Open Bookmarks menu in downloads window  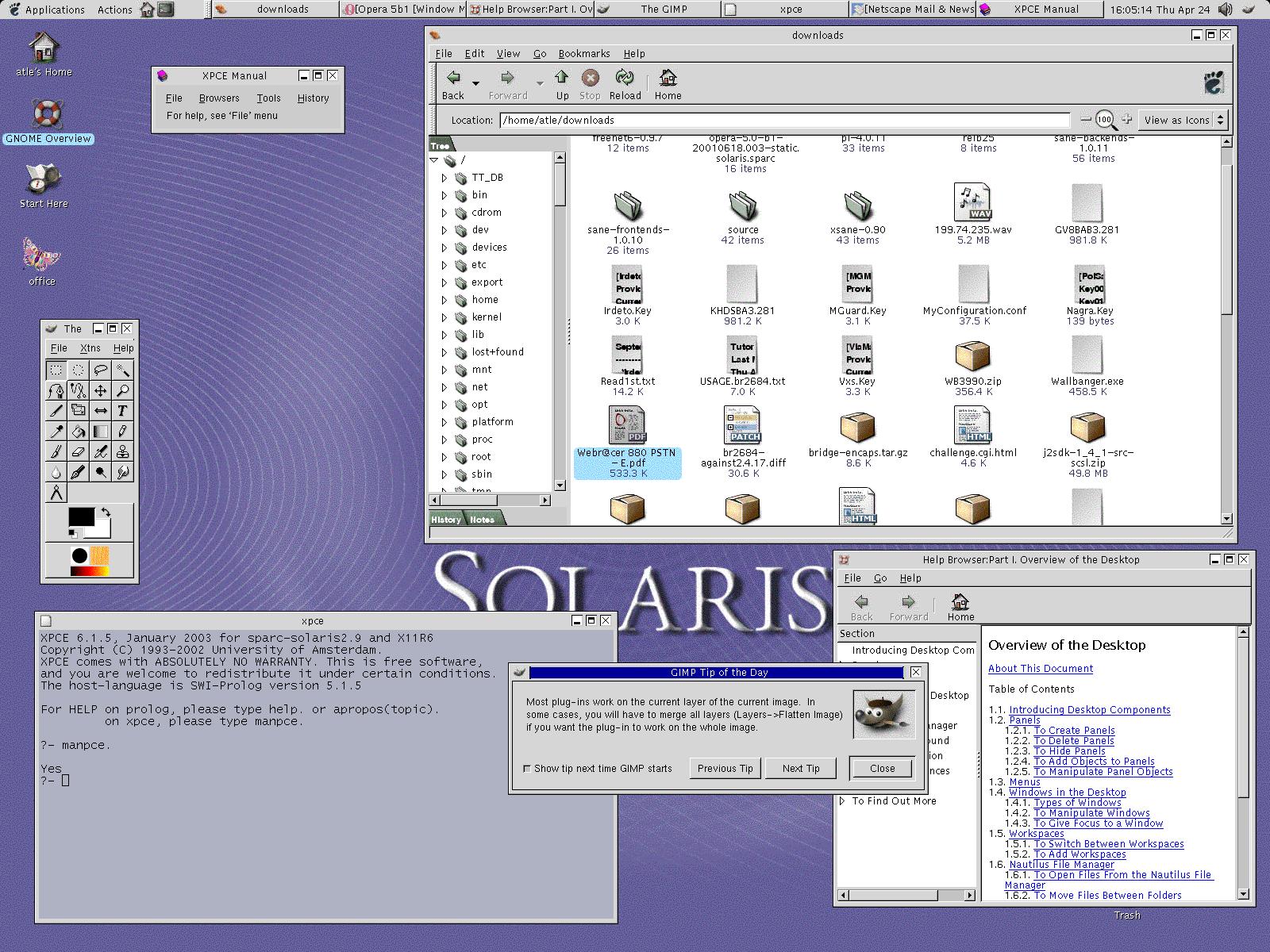(x=584, y=54)
